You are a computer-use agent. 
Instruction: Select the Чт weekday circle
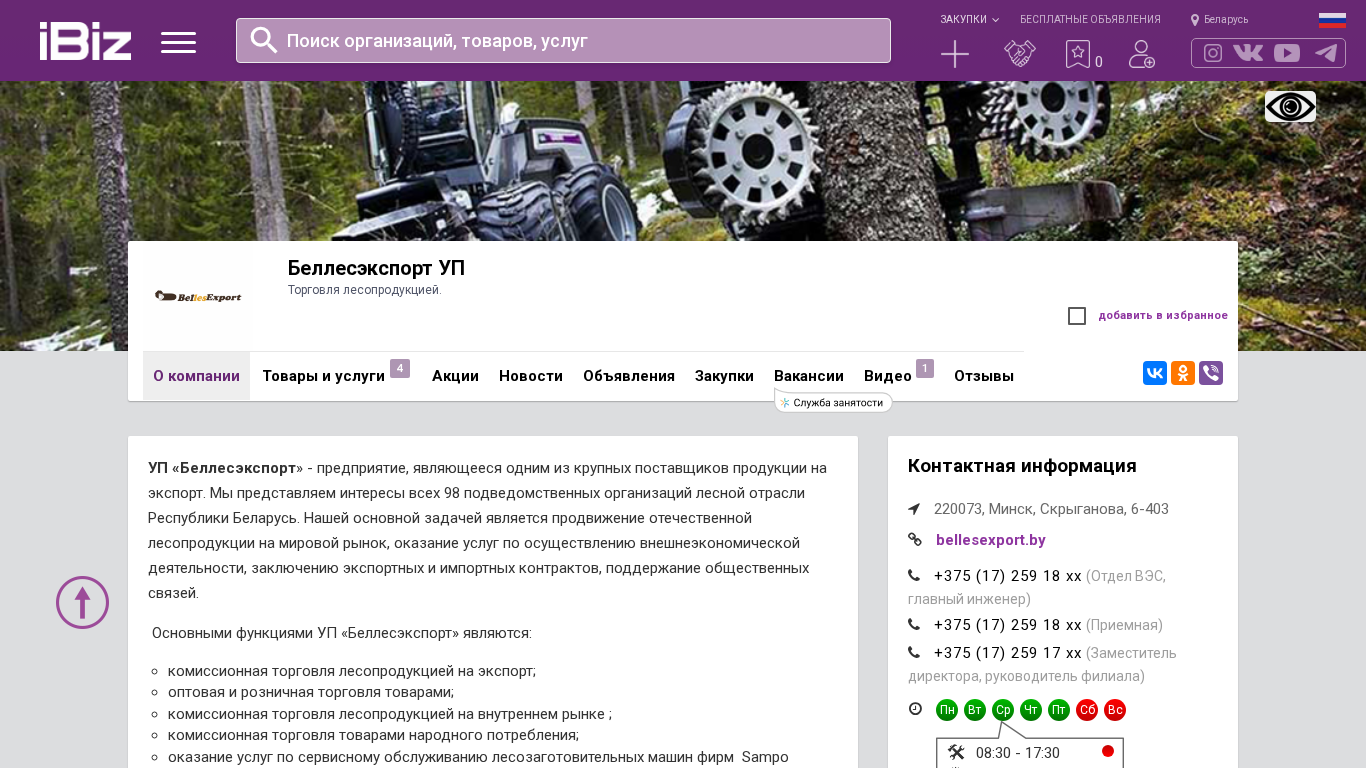pos(1031,710)
